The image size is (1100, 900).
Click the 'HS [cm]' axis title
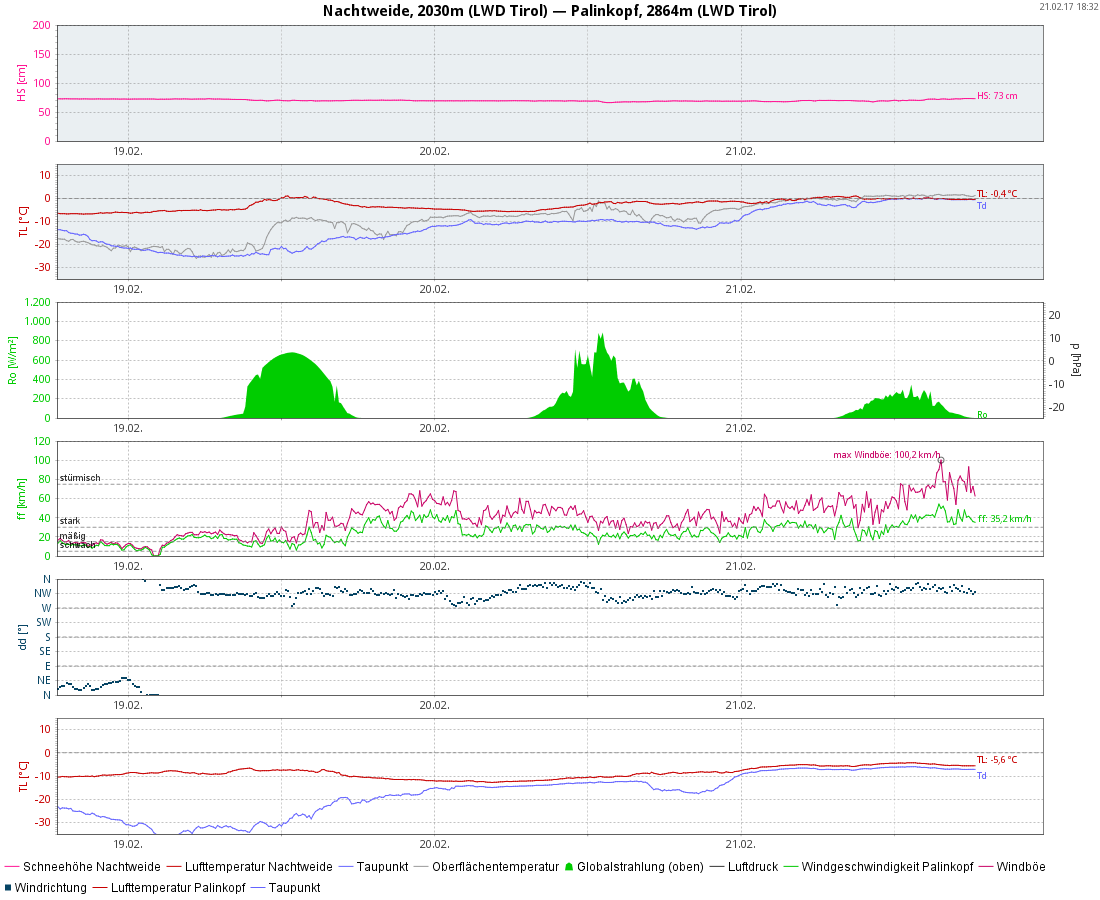22,83
